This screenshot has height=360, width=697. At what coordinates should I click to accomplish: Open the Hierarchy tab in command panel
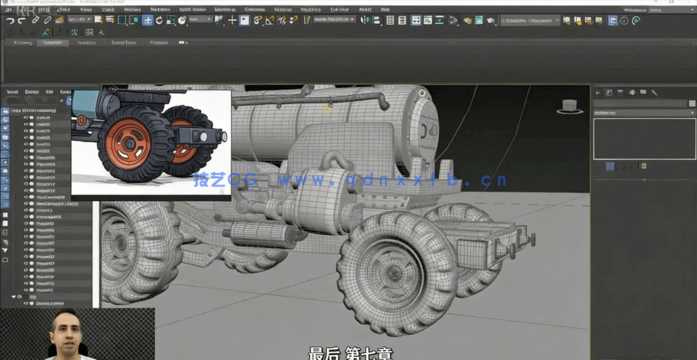[x=620, y=92]
